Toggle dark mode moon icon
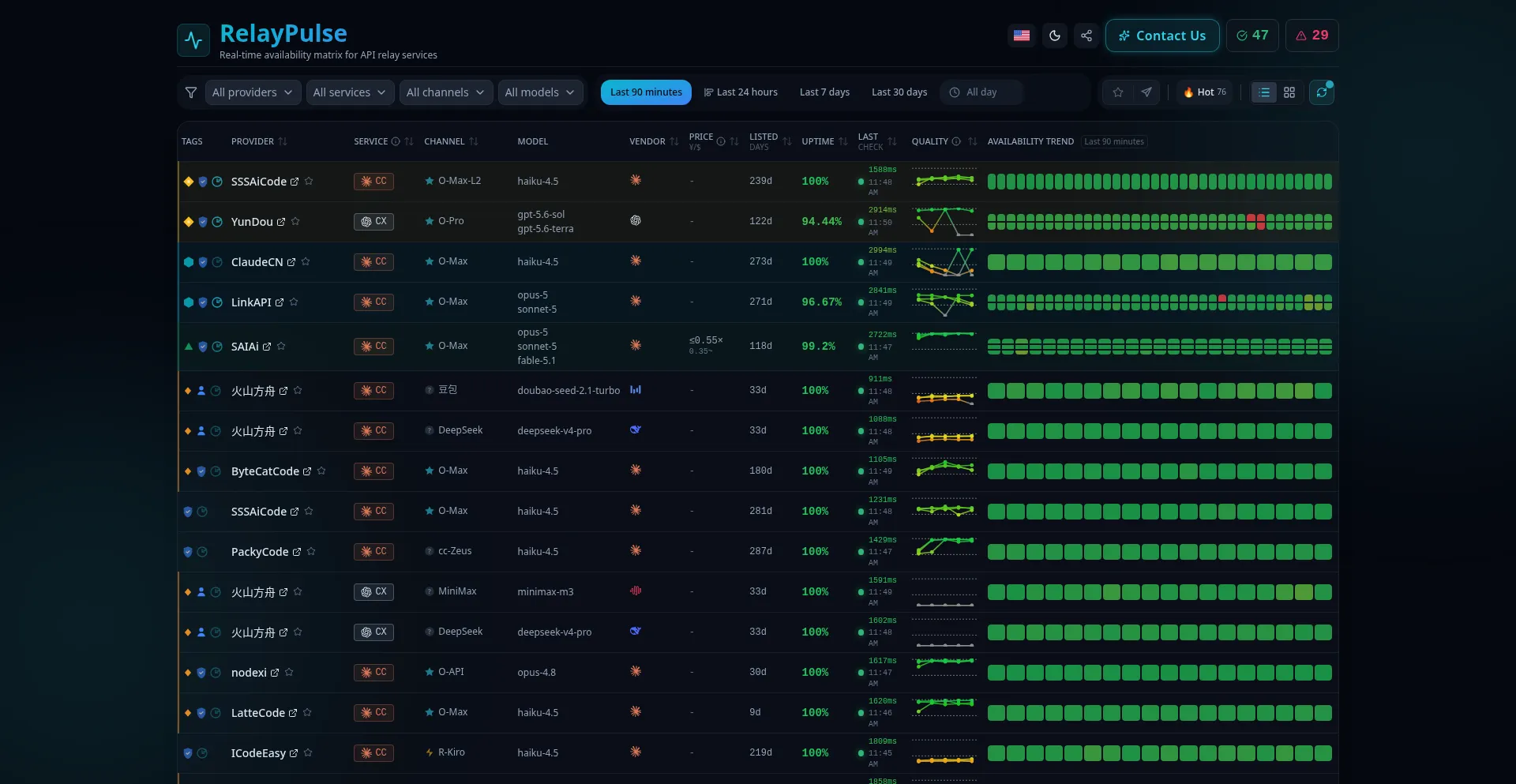The height and width of the screenshot is (784, 1516). (1054, 36)
